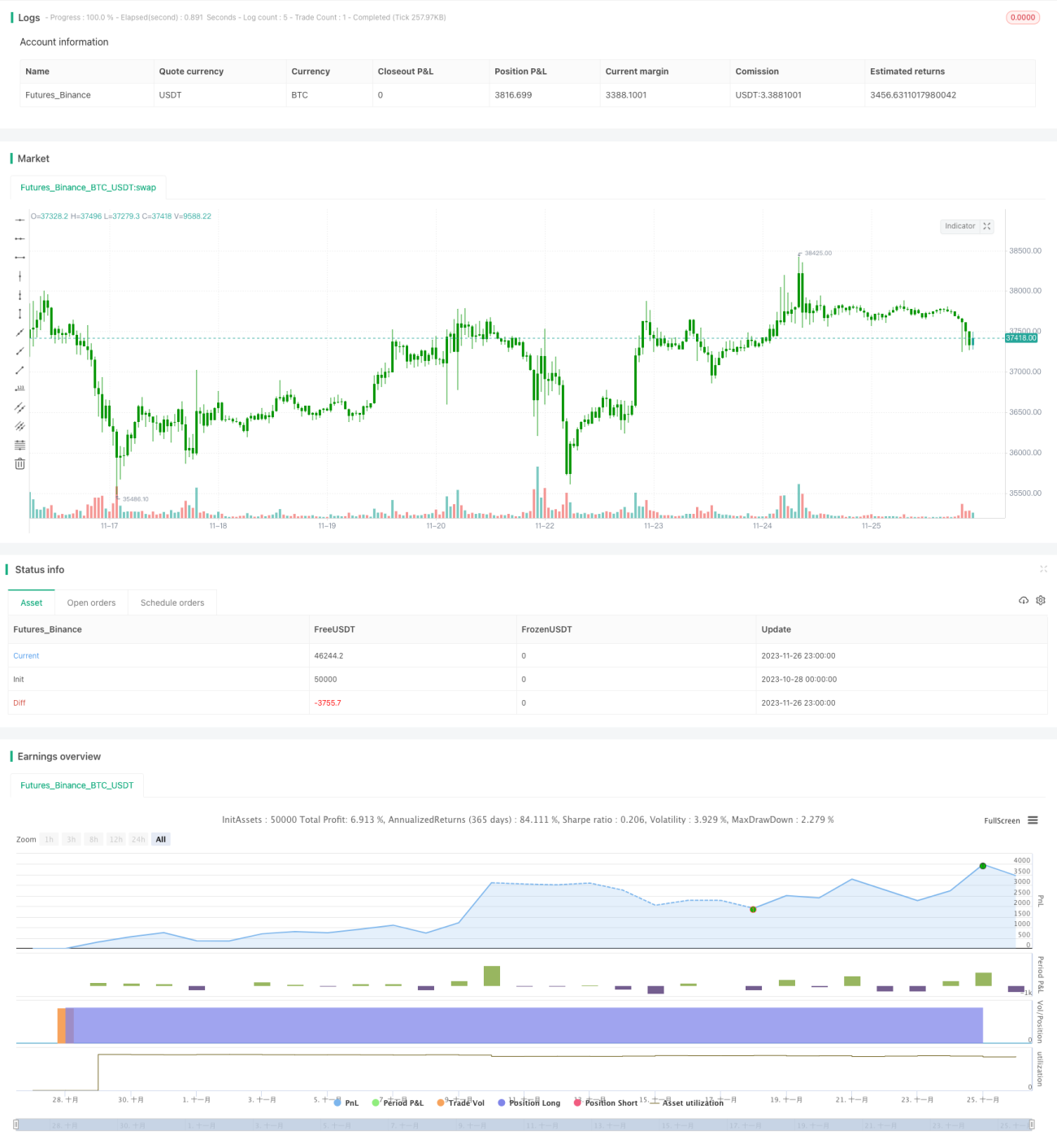Click the cloud download icon in Status info

(1024, 600)
